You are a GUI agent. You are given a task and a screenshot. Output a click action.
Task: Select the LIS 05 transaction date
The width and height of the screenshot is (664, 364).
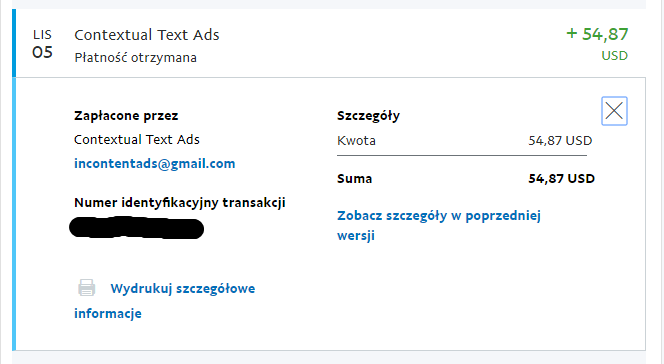(x=42, y=44)
